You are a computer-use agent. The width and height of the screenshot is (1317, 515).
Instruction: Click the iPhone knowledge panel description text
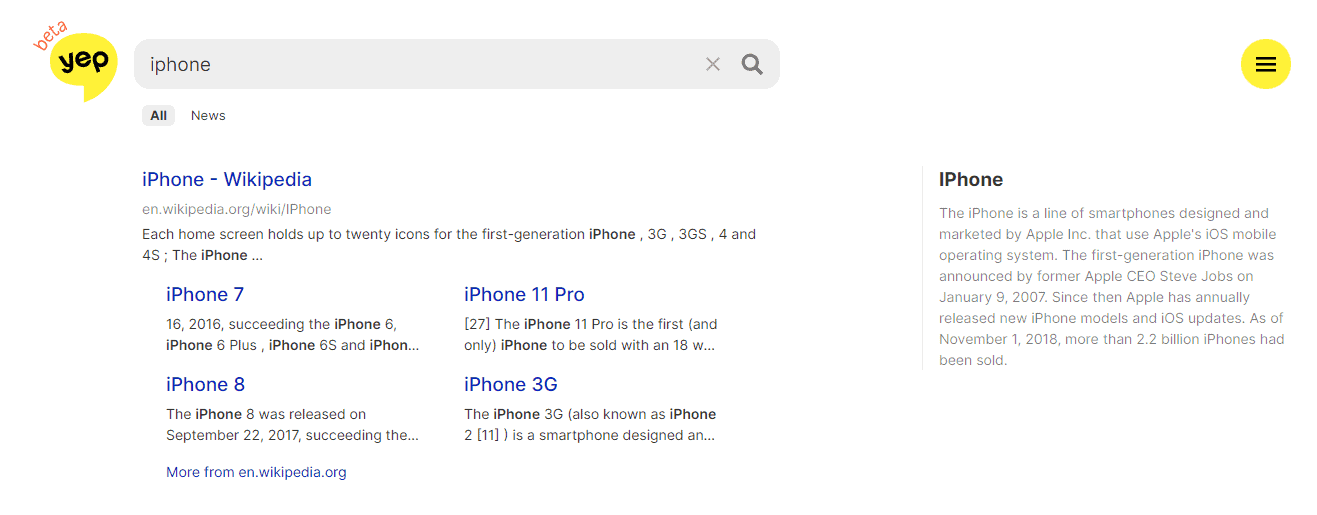click(x=1111, y=286)
